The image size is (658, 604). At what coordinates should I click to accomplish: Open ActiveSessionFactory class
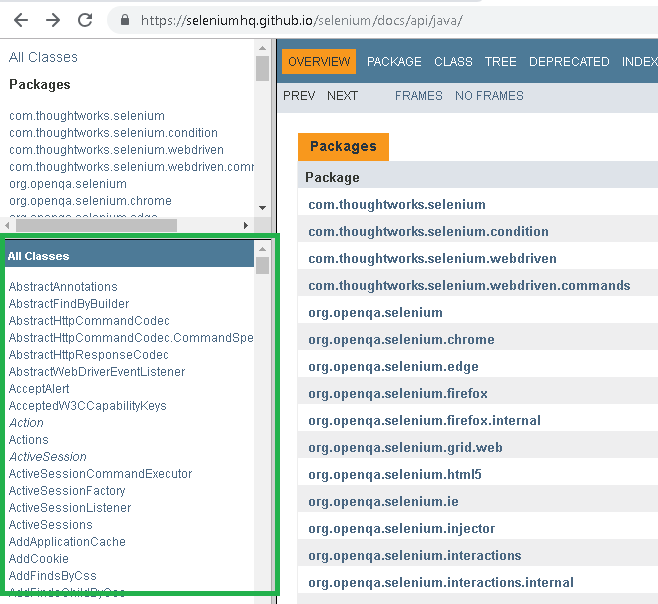[x=67, y=491]
